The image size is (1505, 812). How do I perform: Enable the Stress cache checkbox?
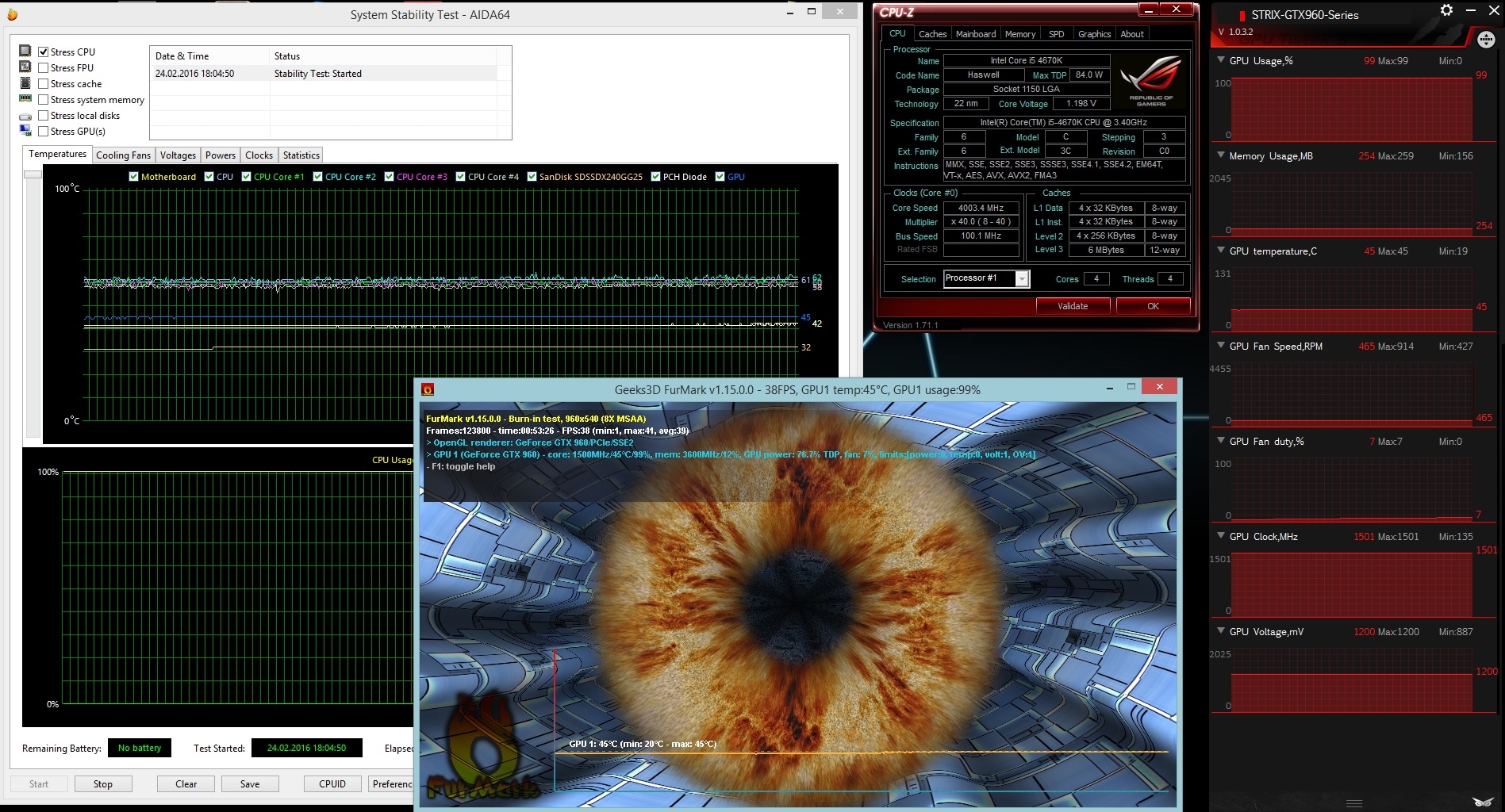click(44, 84)
